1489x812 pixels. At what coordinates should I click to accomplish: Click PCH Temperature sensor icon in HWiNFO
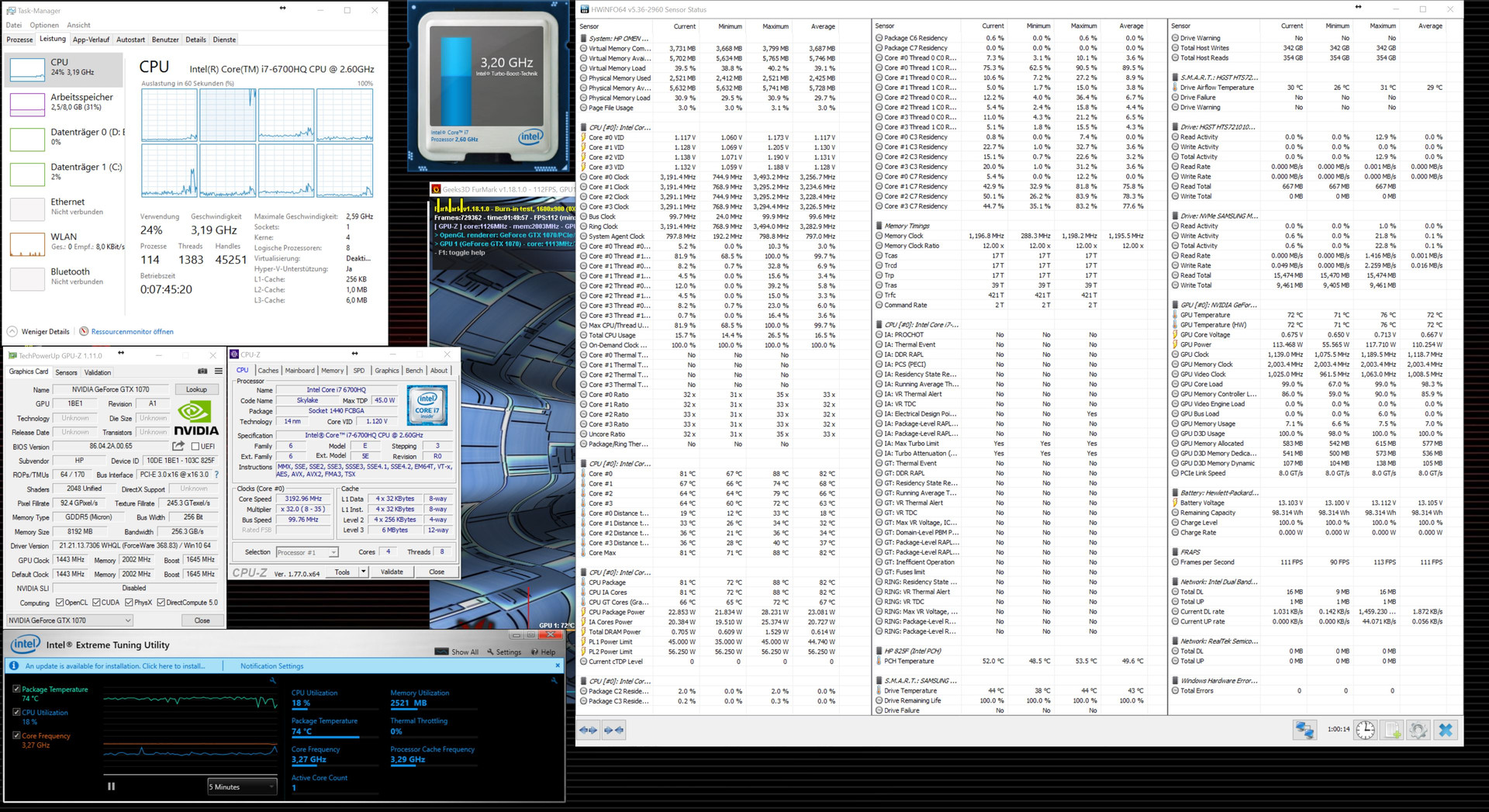(x=879, y=662)
